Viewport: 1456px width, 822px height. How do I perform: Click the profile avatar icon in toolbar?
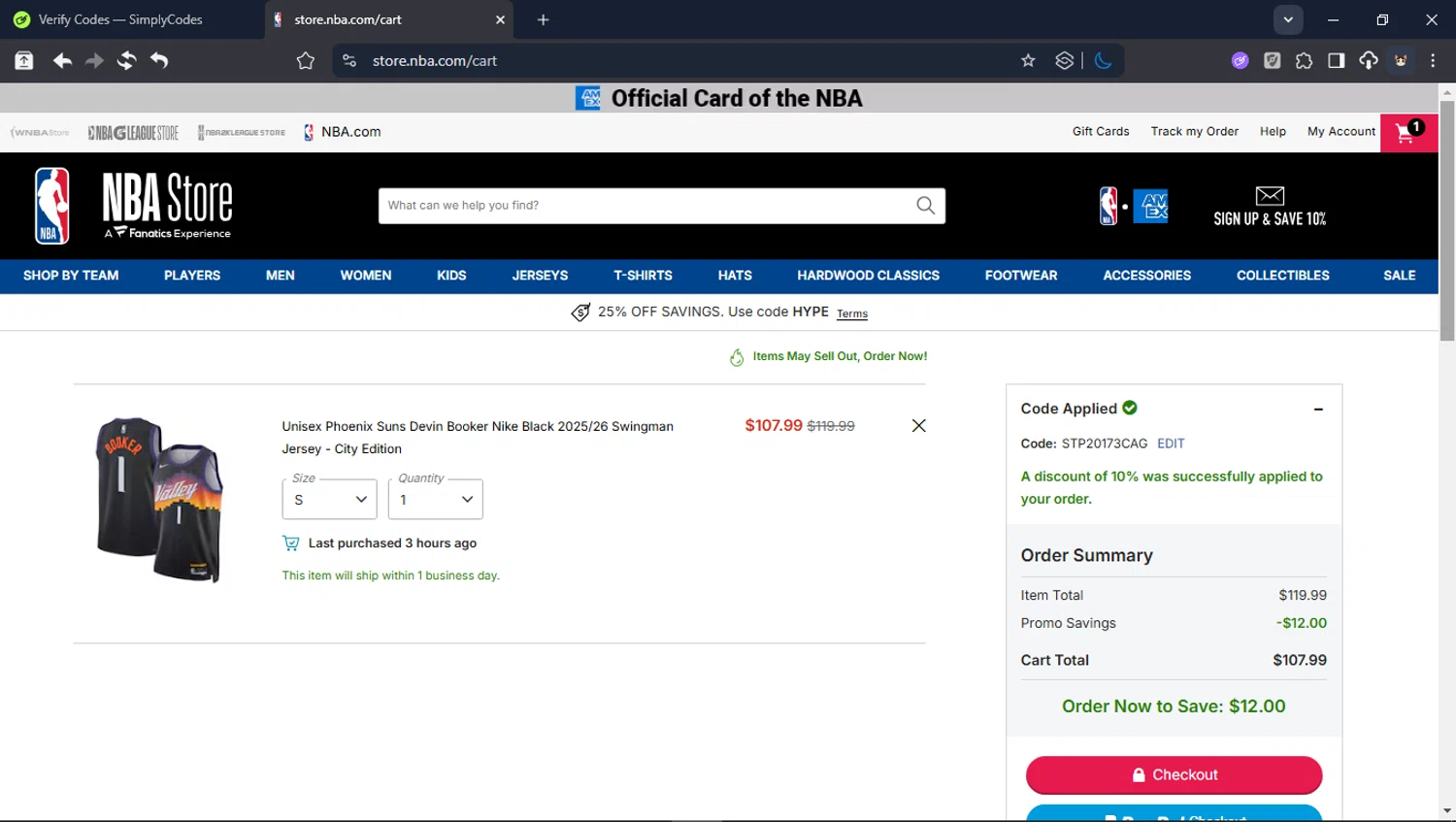(1401, 60)
